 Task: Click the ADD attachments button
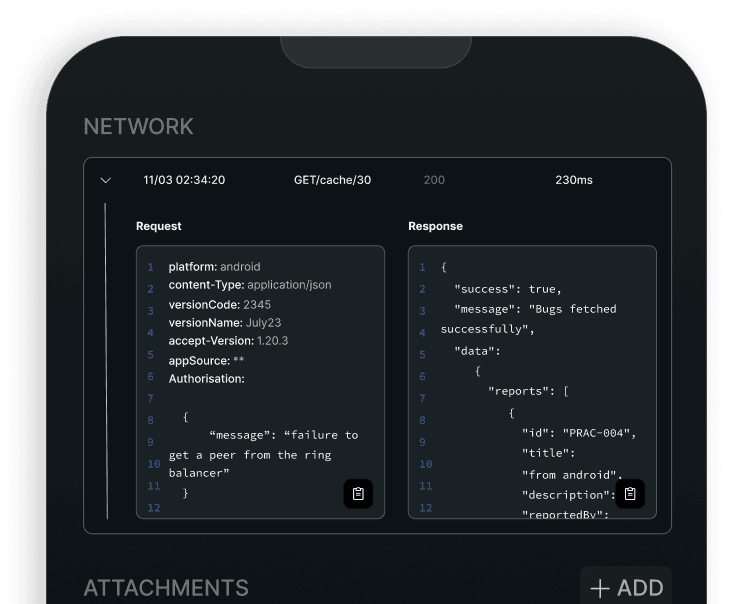[x=626, y=588]
